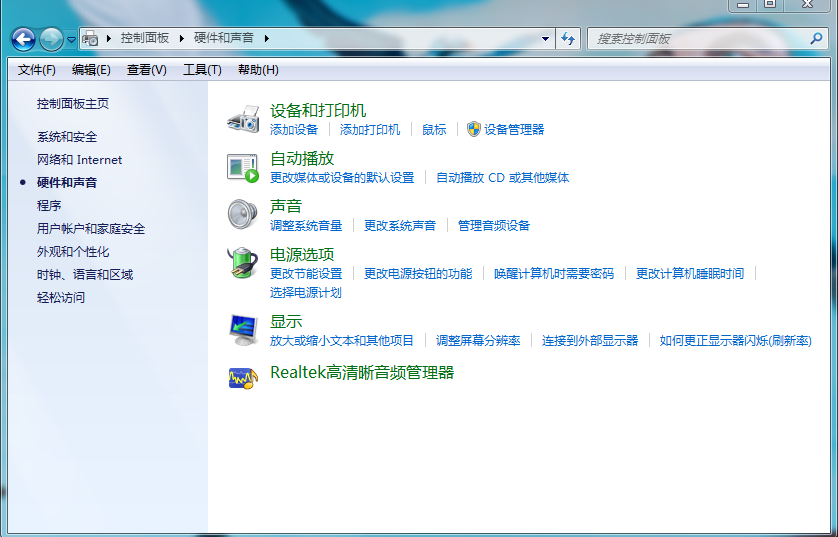Click 更改电源按钮的功能 link
This screenshot has height=537, width=838.
418,274
